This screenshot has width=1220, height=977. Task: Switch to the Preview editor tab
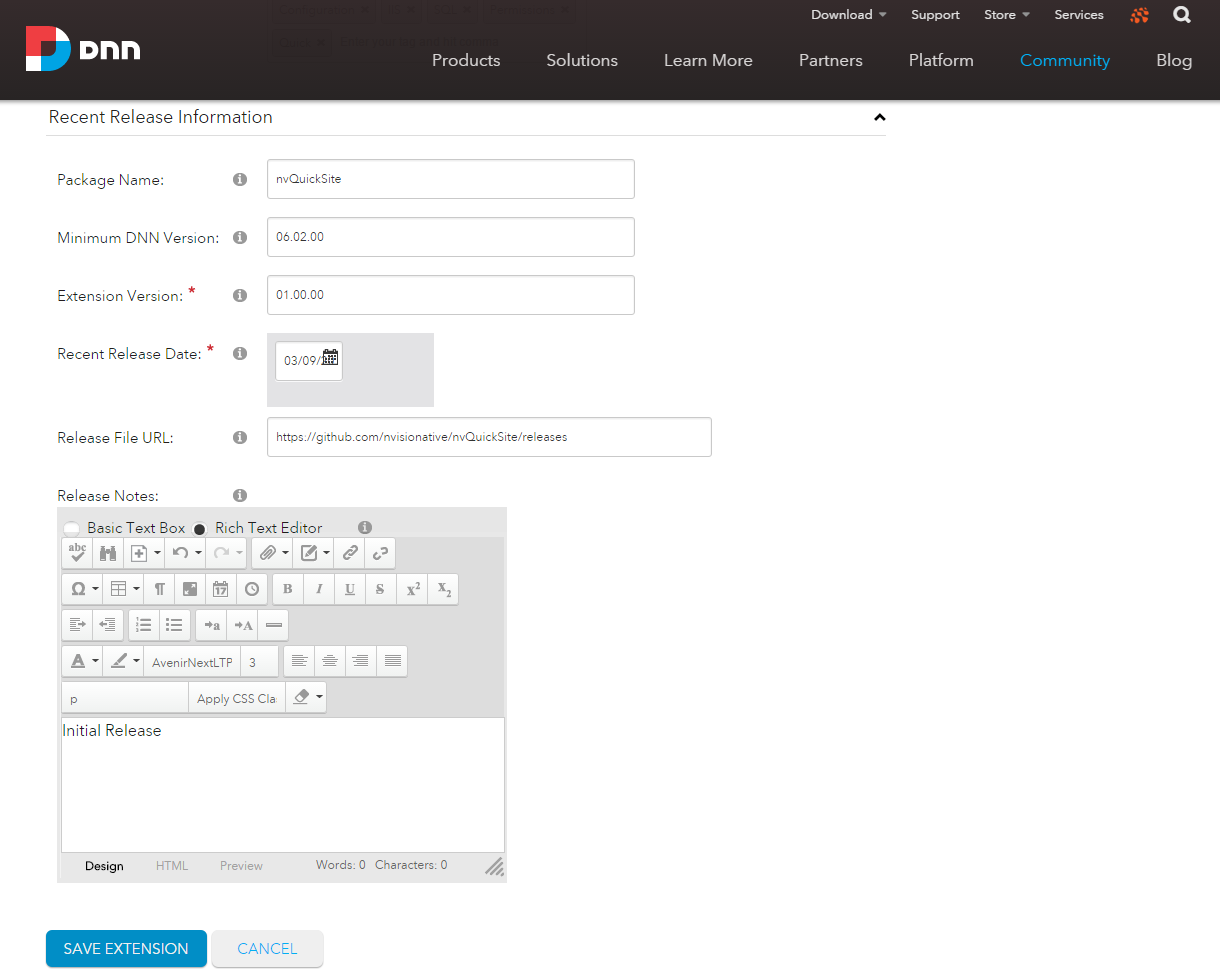click(241, 866)
